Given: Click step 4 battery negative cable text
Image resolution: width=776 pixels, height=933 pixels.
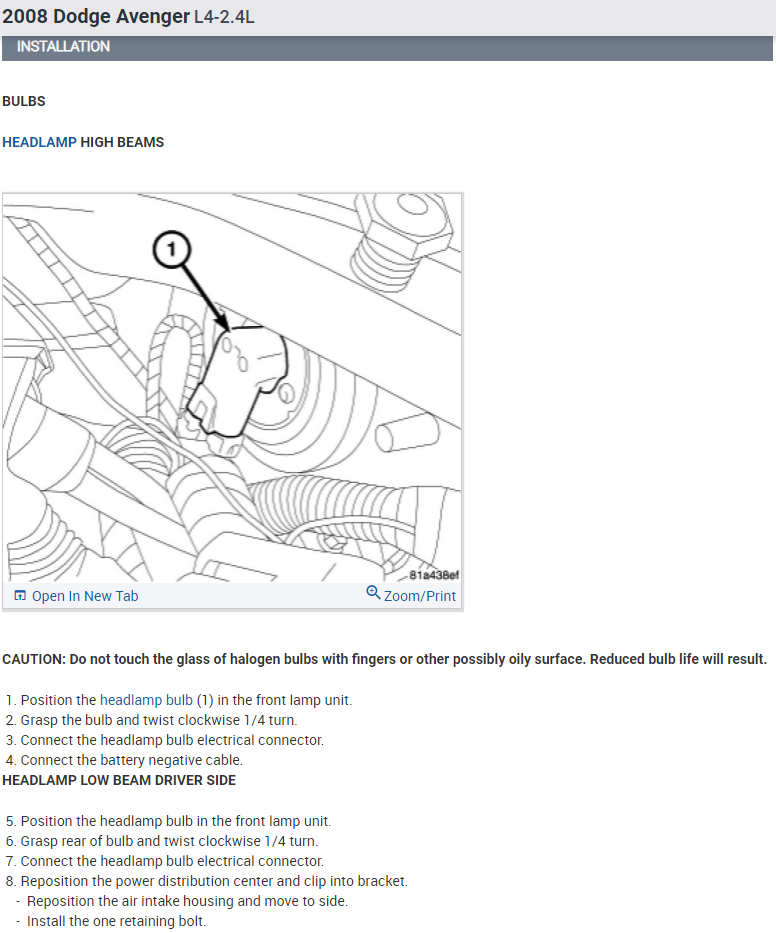Looking at the screenshot, I should click(124, 760).
